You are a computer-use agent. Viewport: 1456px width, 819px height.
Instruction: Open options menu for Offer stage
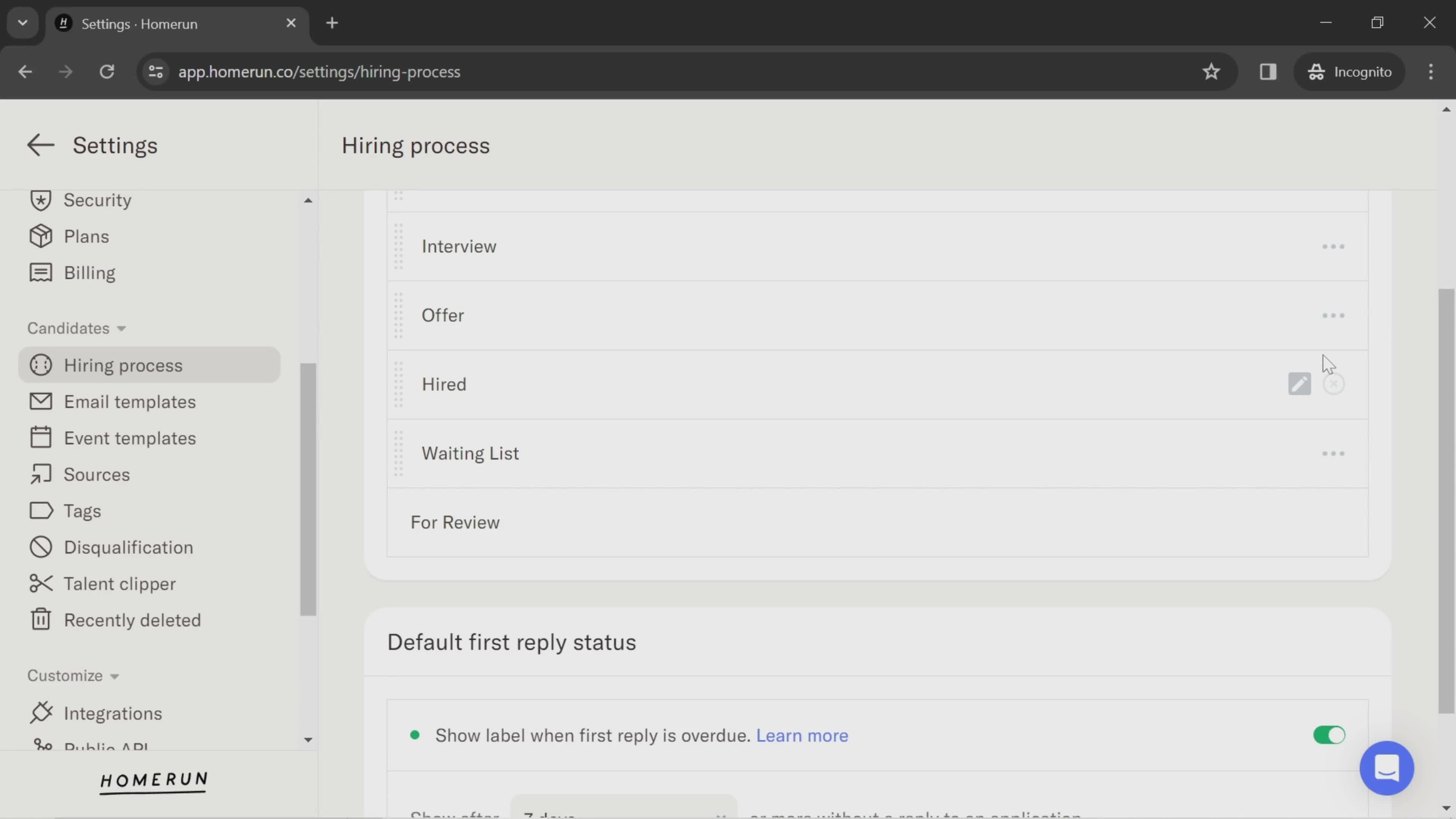pyautogui.click(x=1333, y=315)
